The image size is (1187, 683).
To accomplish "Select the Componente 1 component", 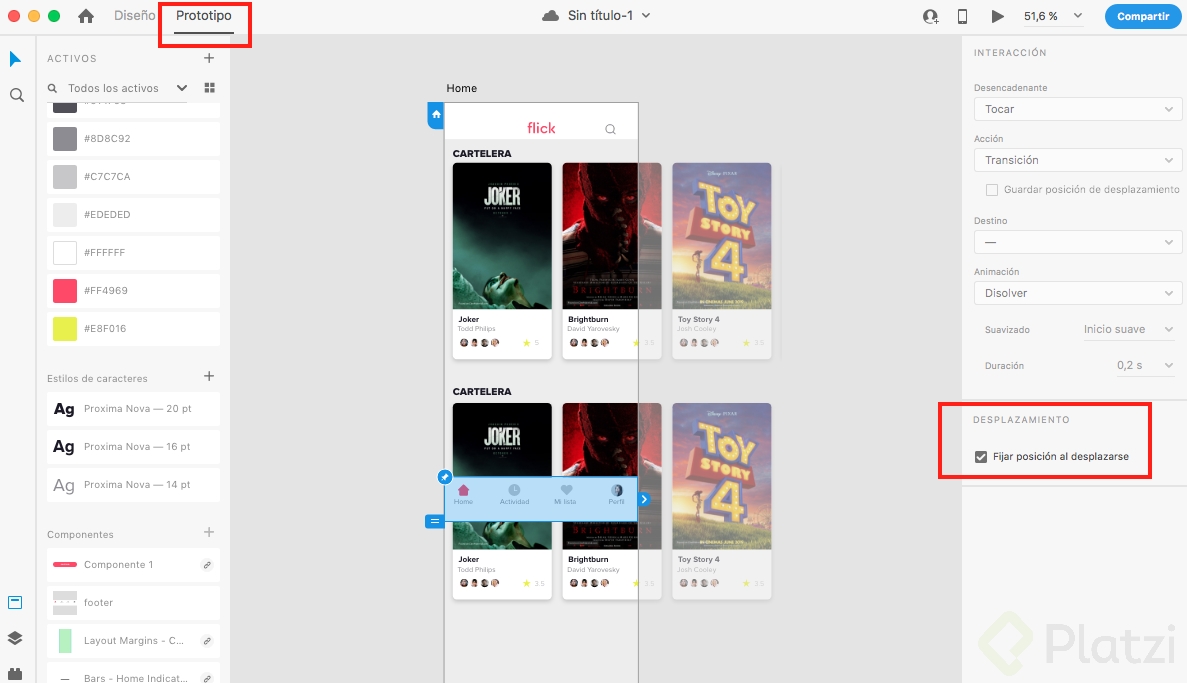I will pos(133,565).
